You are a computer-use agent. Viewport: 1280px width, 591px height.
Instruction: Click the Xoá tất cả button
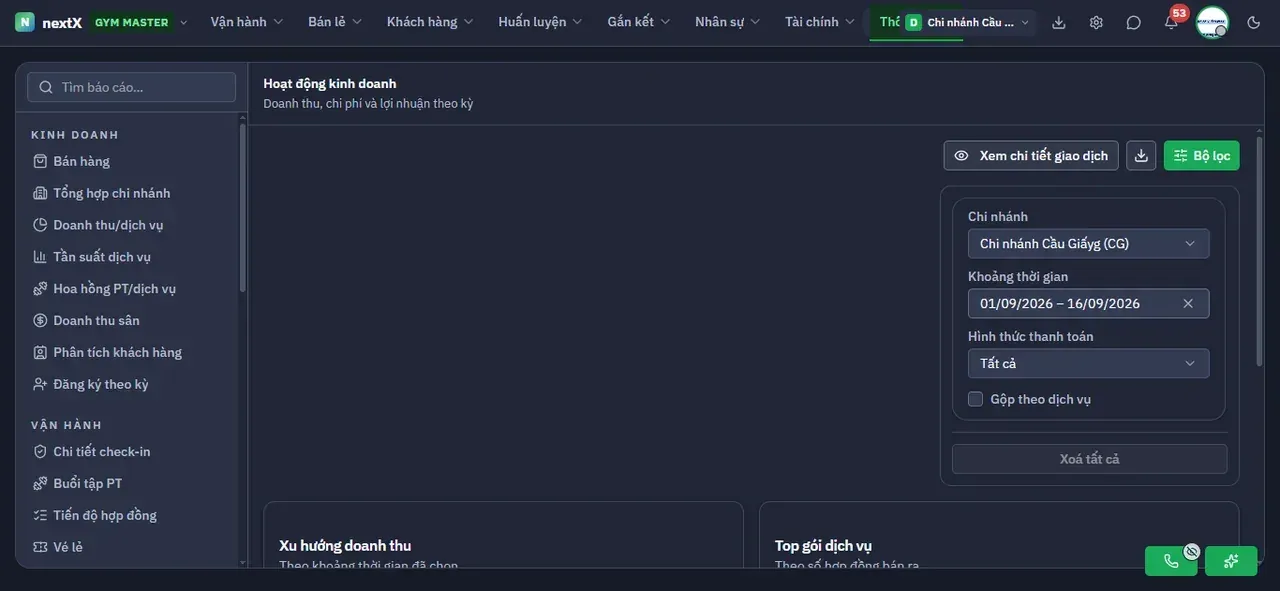point(1090,459)
